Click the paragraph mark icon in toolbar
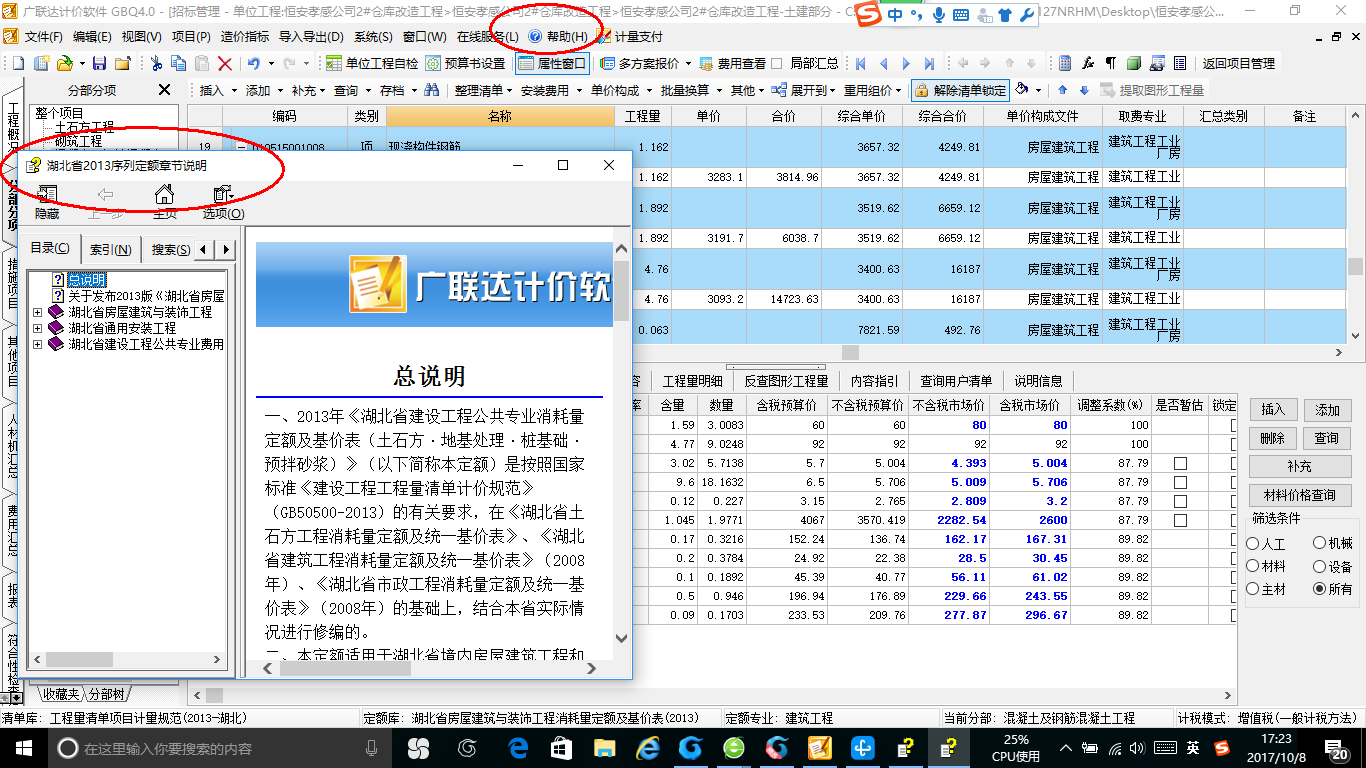1366x768 pixels. tap(1111, 63)
